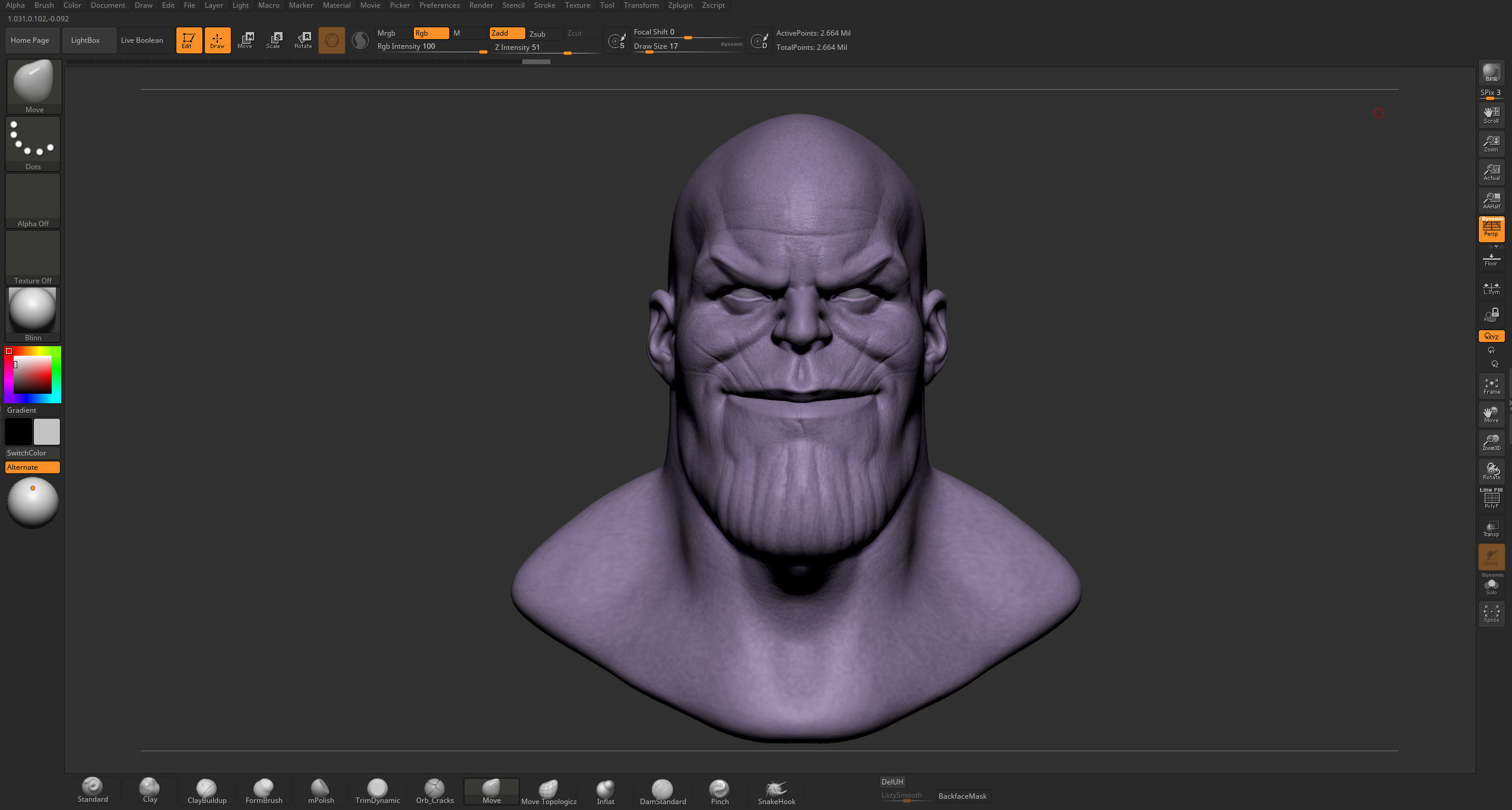Open the Blinn material picker
This screenshot has height=810, width=1512.
(x=33, y=315)
